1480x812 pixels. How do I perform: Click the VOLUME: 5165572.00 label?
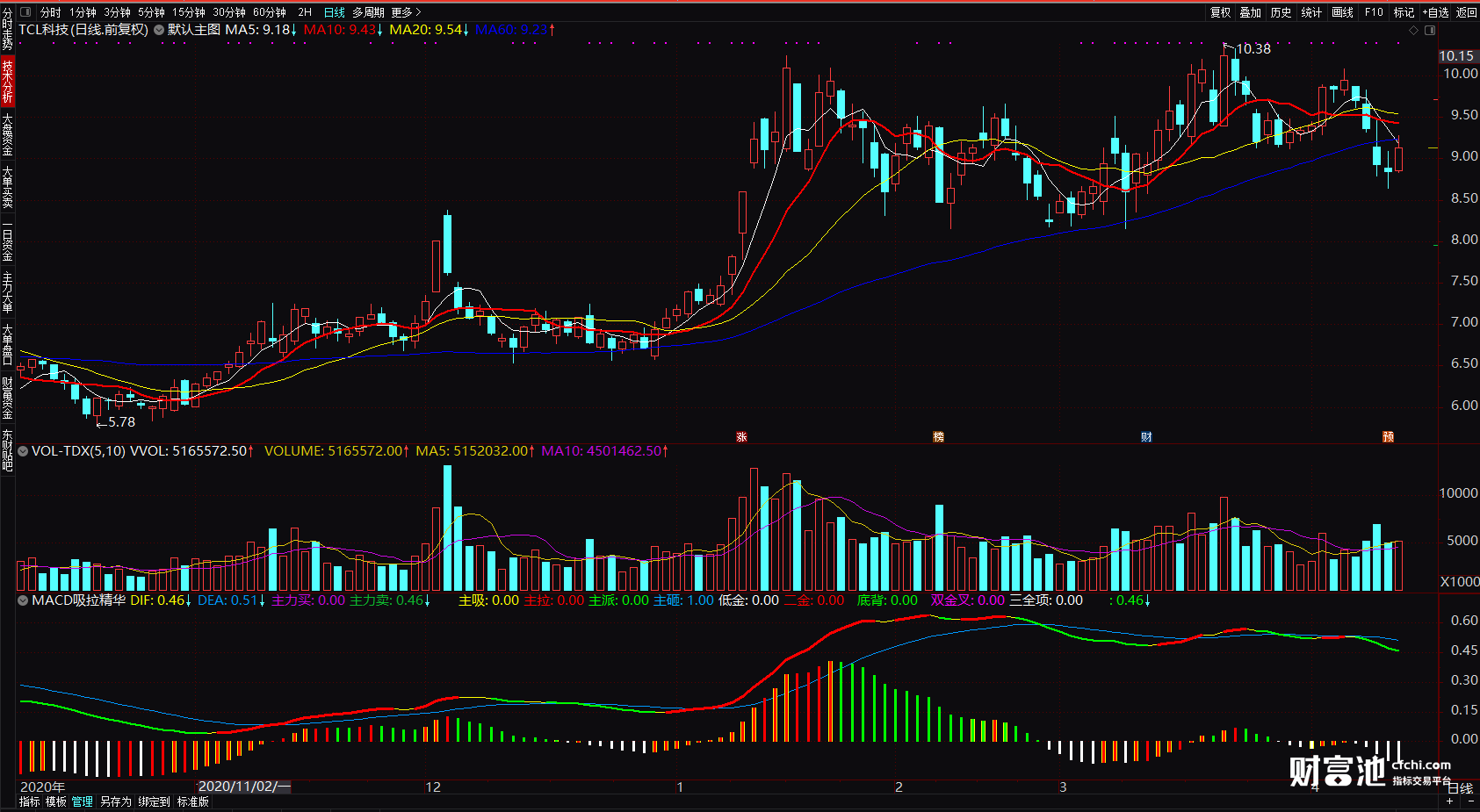(336, 451)
